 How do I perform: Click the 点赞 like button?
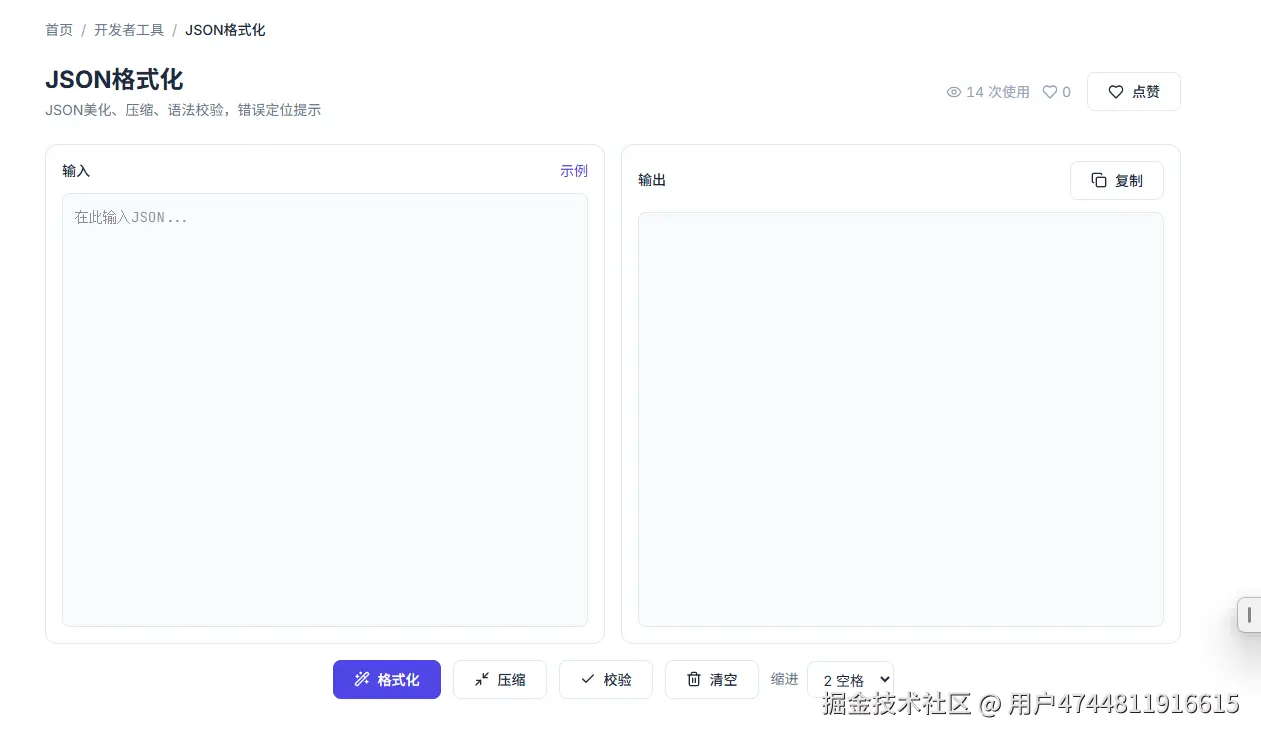1134,91
